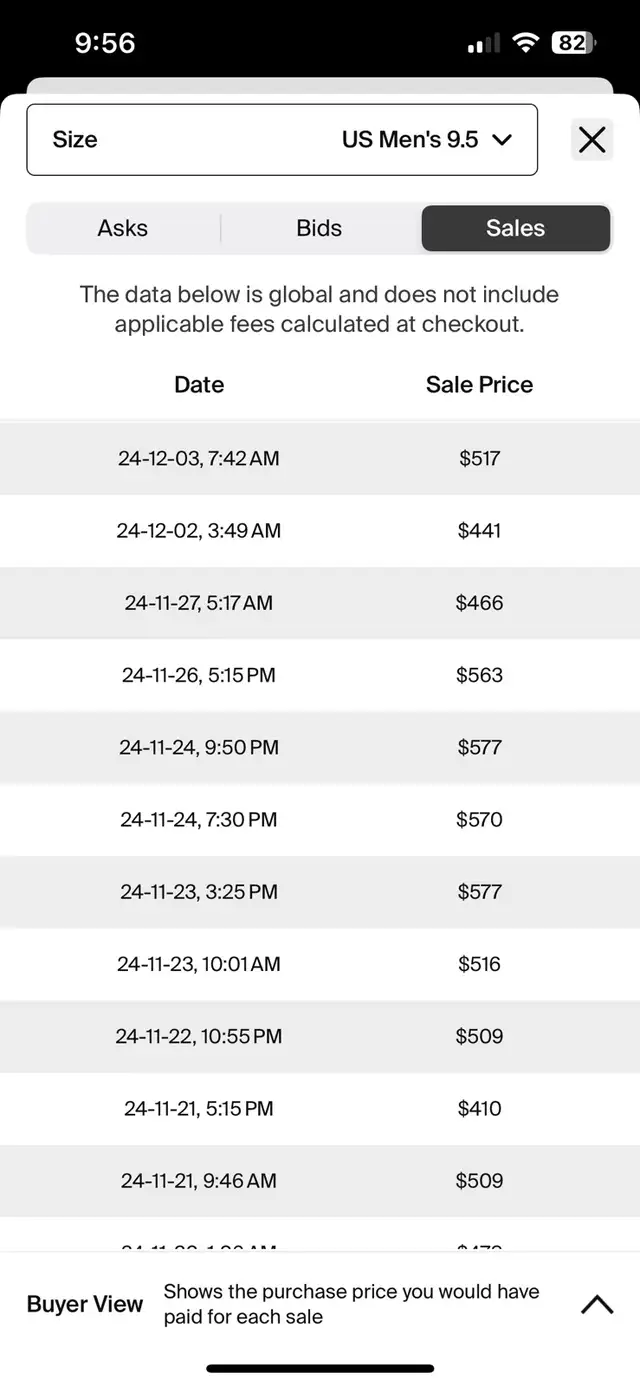The width and height of the screenshot is (640, 1386).
Task: Expand the Buyer View panel chevron
Action: pyautogui.click(x=597, y=1304)
